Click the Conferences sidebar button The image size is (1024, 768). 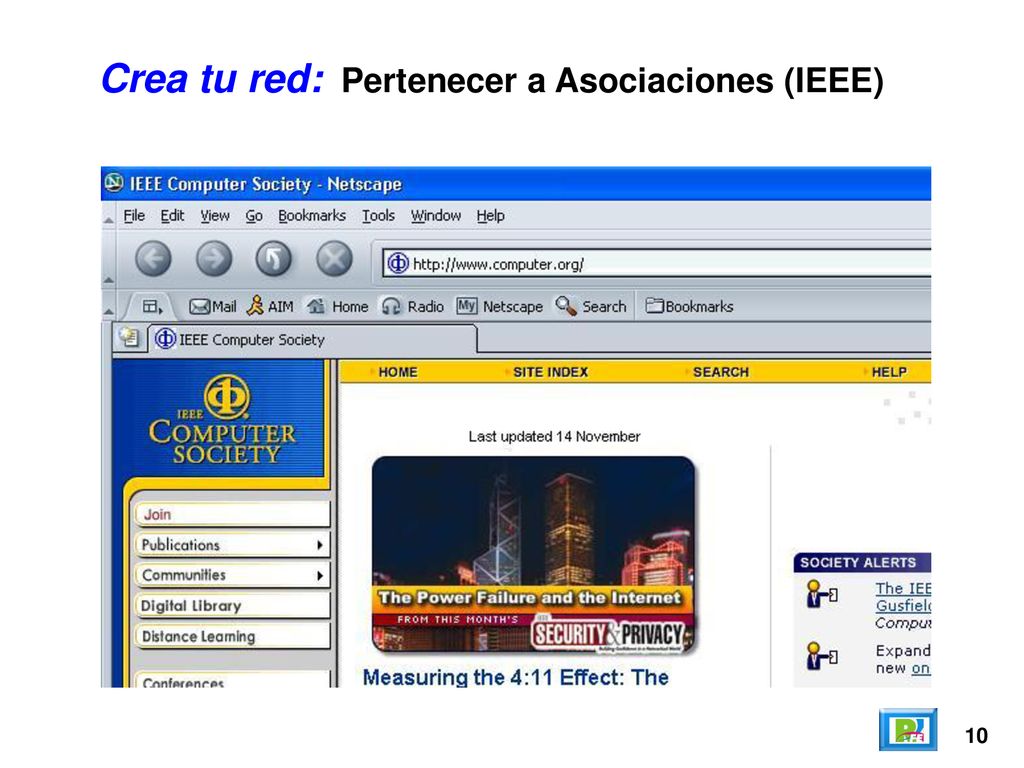(232, 679)
